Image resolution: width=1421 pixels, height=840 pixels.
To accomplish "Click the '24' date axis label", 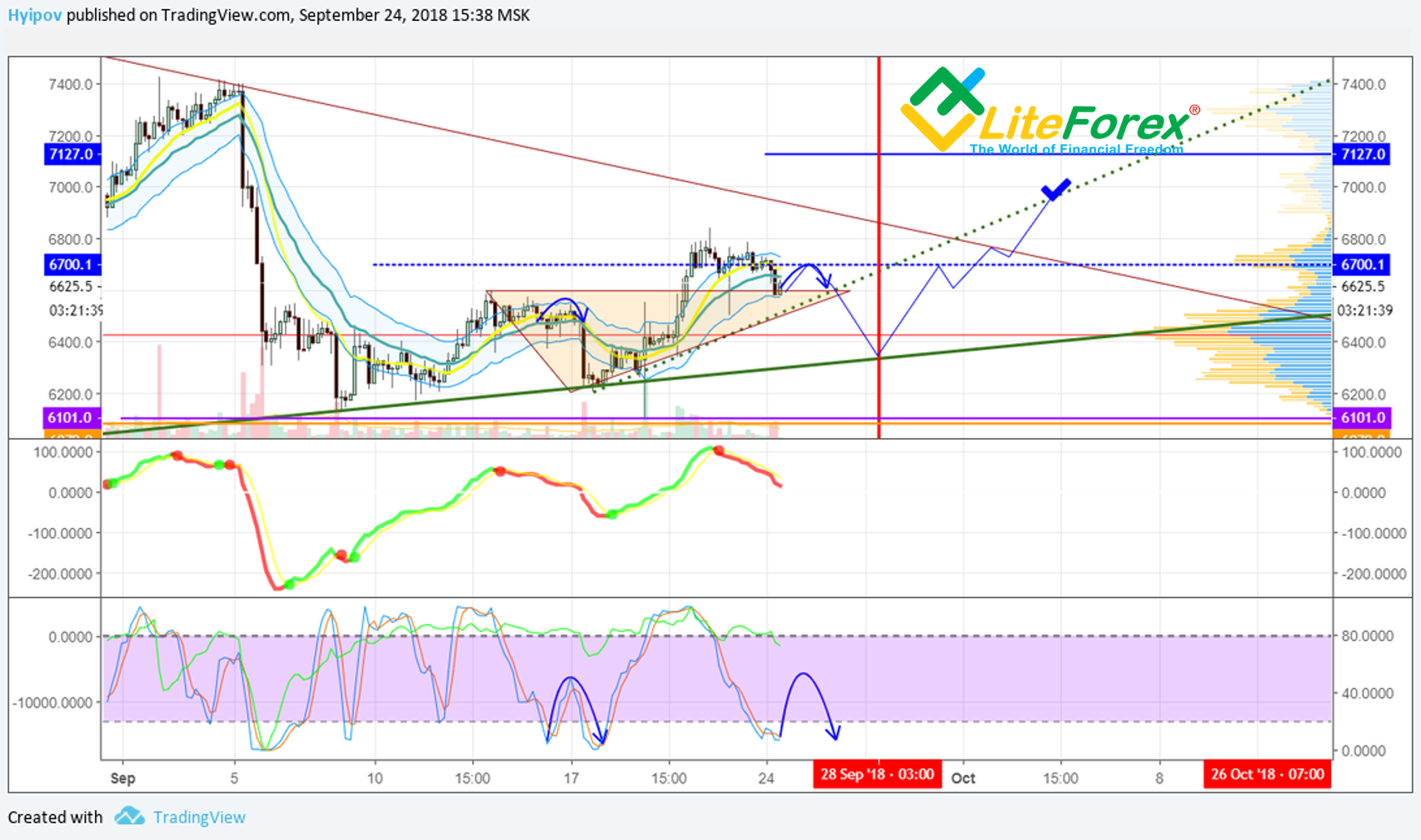I will tap(766, 778).
